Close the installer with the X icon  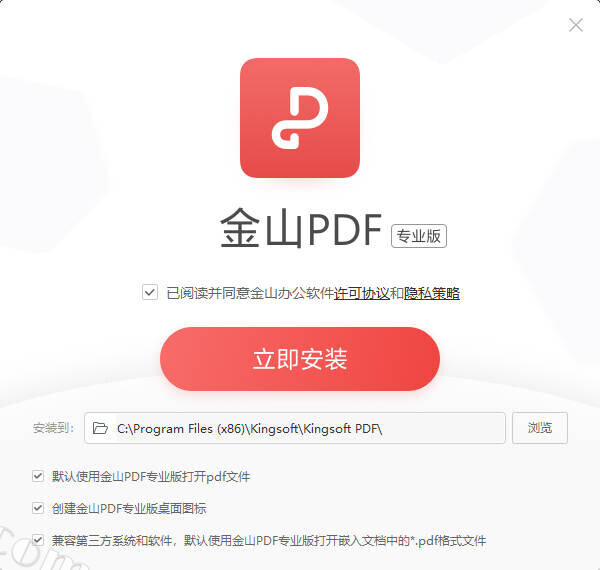point(576,25)
